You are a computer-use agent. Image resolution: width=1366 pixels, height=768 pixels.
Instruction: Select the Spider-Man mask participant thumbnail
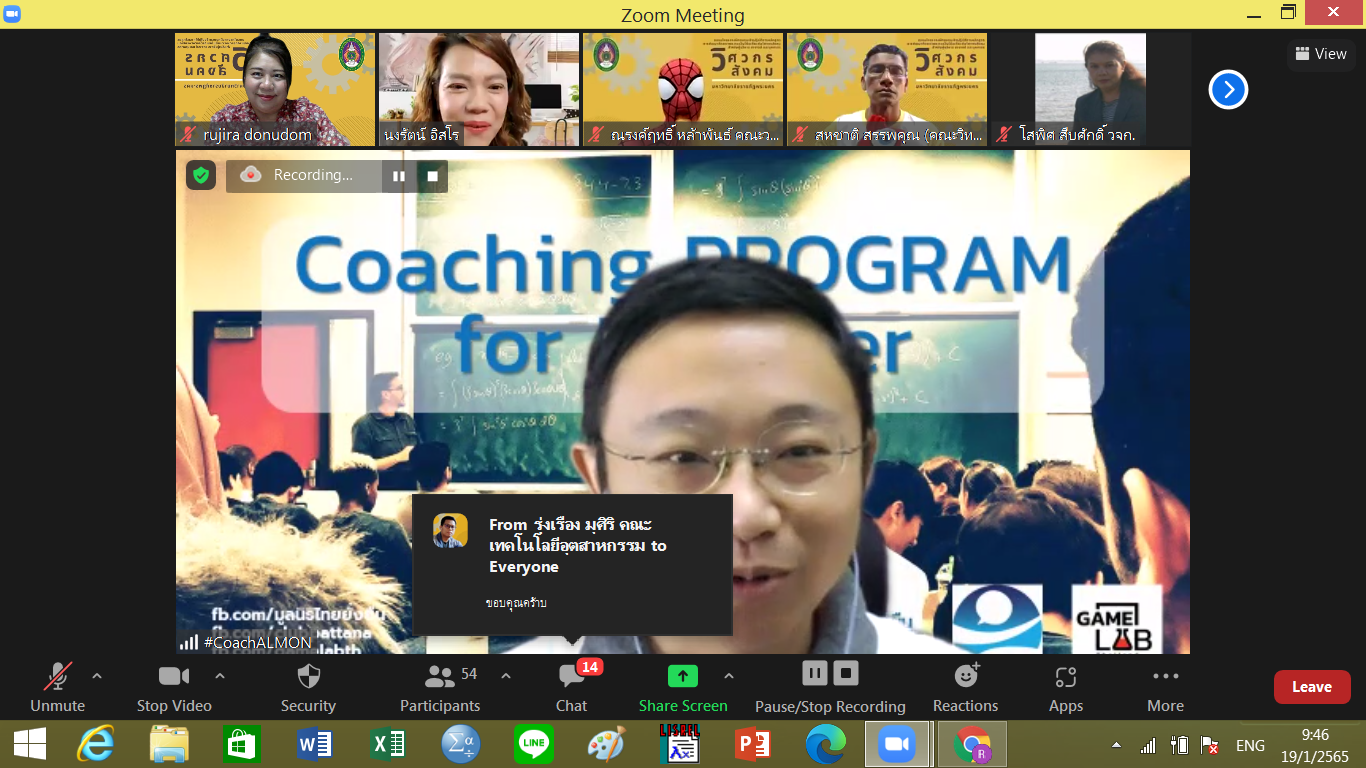pos(683,90)
